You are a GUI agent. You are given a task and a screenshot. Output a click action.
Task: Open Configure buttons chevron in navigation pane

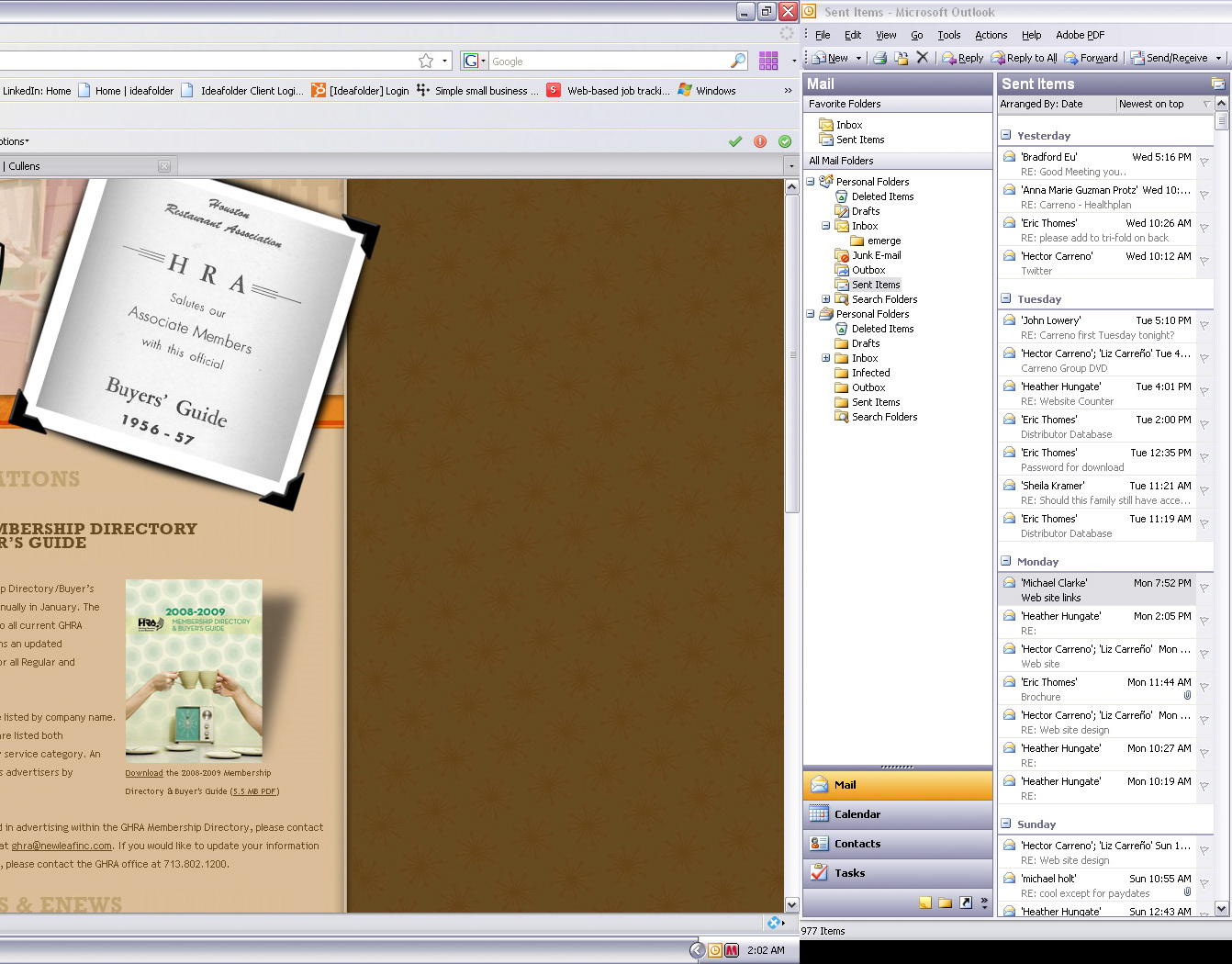984,902
